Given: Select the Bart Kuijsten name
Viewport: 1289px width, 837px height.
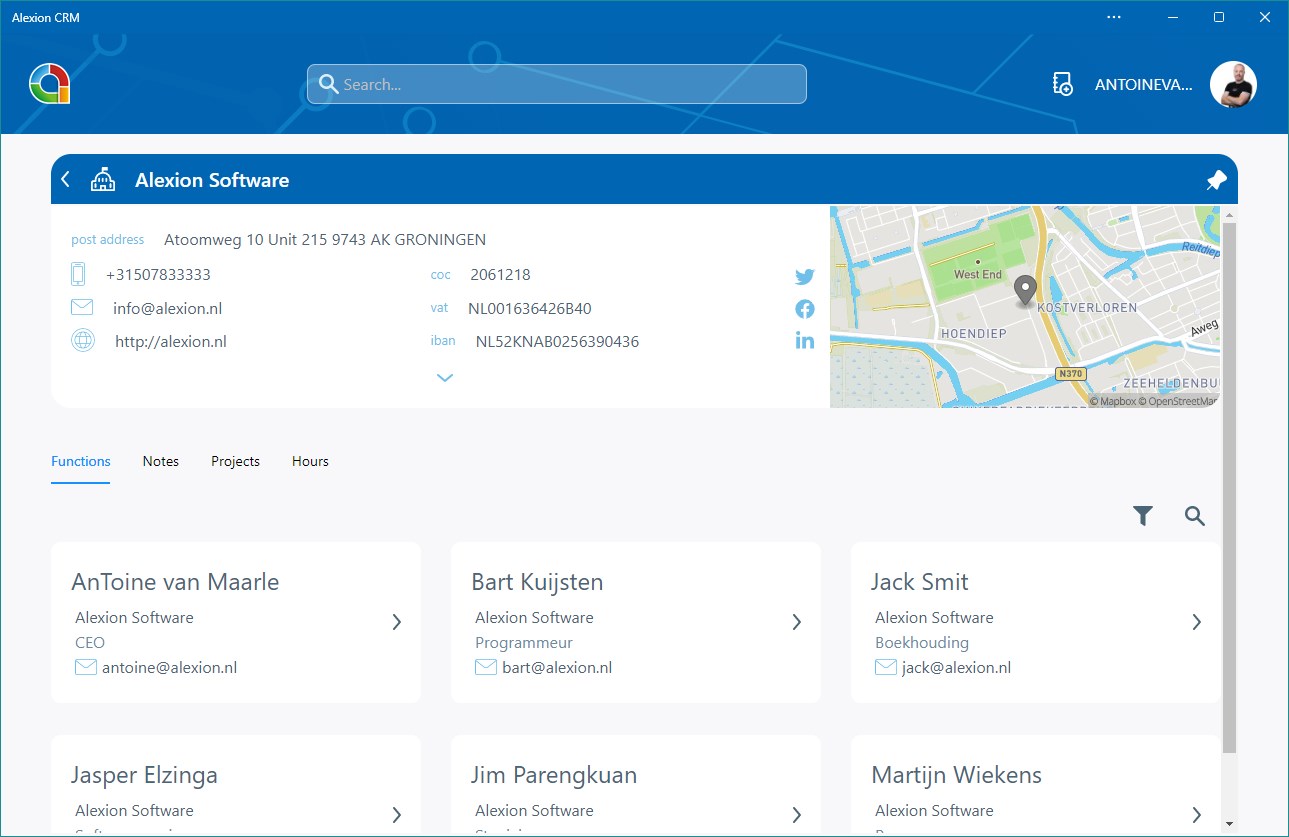Looking at the screenshot, I should coord(539,582).
